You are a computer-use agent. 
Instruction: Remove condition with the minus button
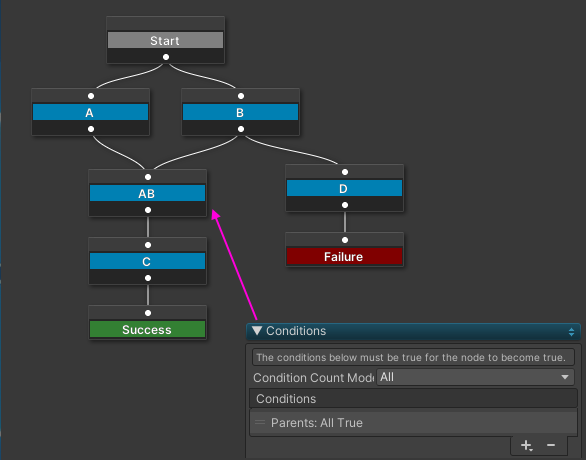point(551,445)
